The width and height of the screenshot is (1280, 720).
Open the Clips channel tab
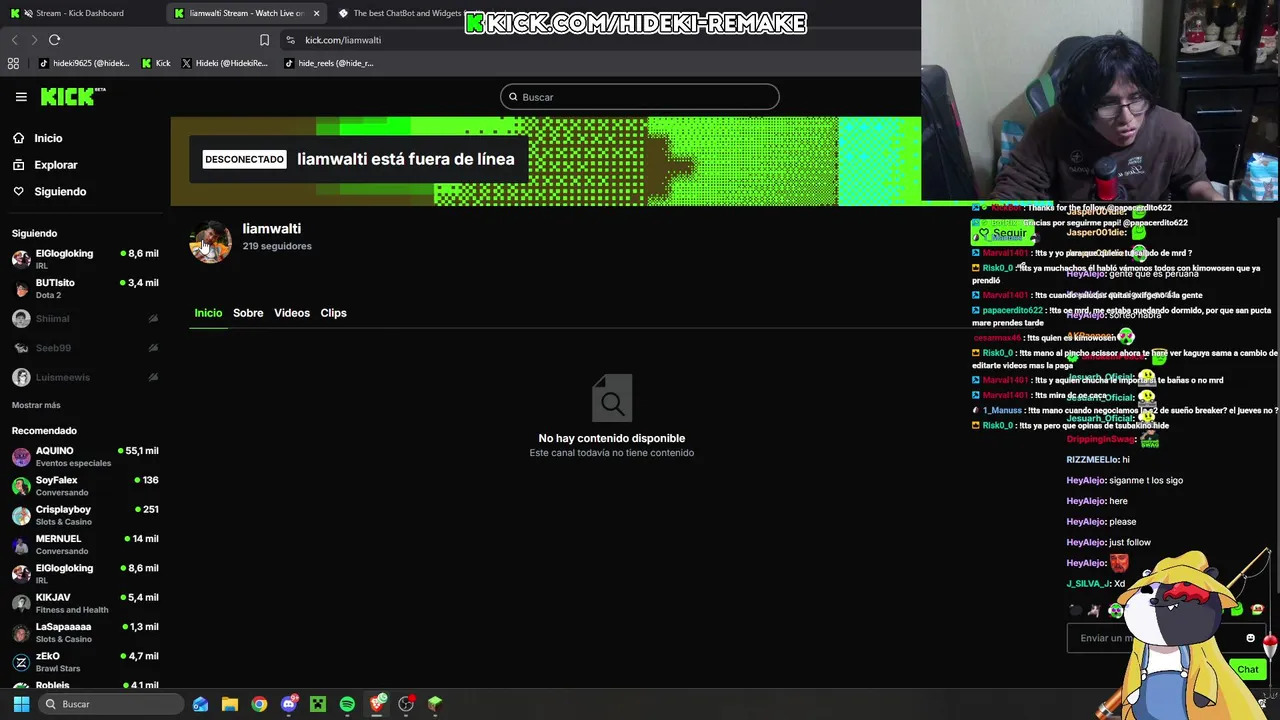click(x=333, y=313)
